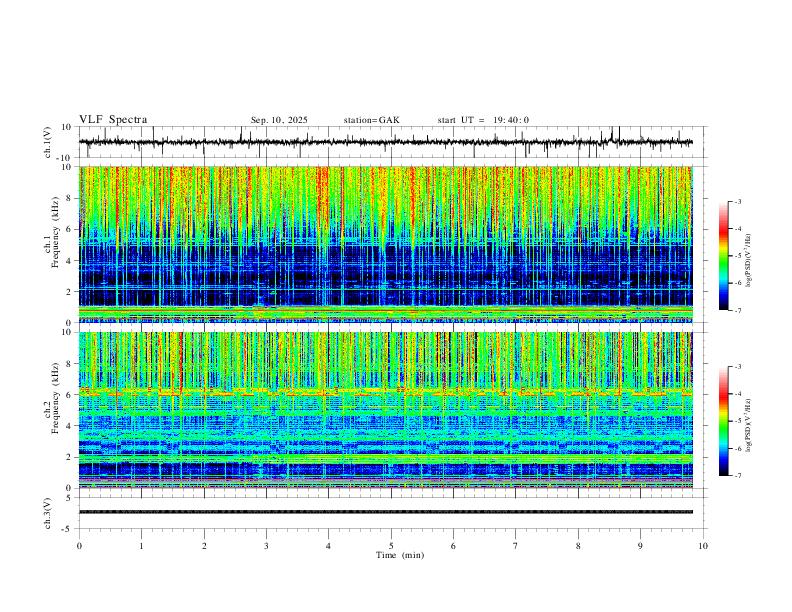This screenshot has height=612, width=792.
Task: Click time axis tick label "0"
Action: pos(79,546)
